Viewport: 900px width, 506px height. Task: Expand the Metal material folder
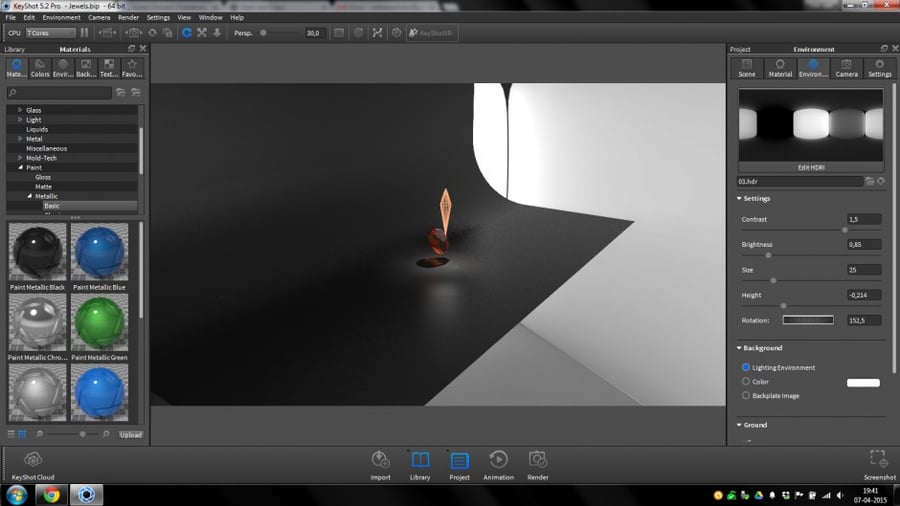[20, 138]
